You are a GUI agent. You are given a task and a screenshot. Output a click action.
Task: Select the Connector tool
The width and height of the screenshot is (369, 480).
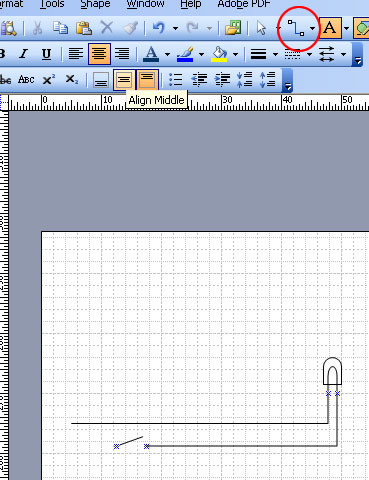coord(296,28)
